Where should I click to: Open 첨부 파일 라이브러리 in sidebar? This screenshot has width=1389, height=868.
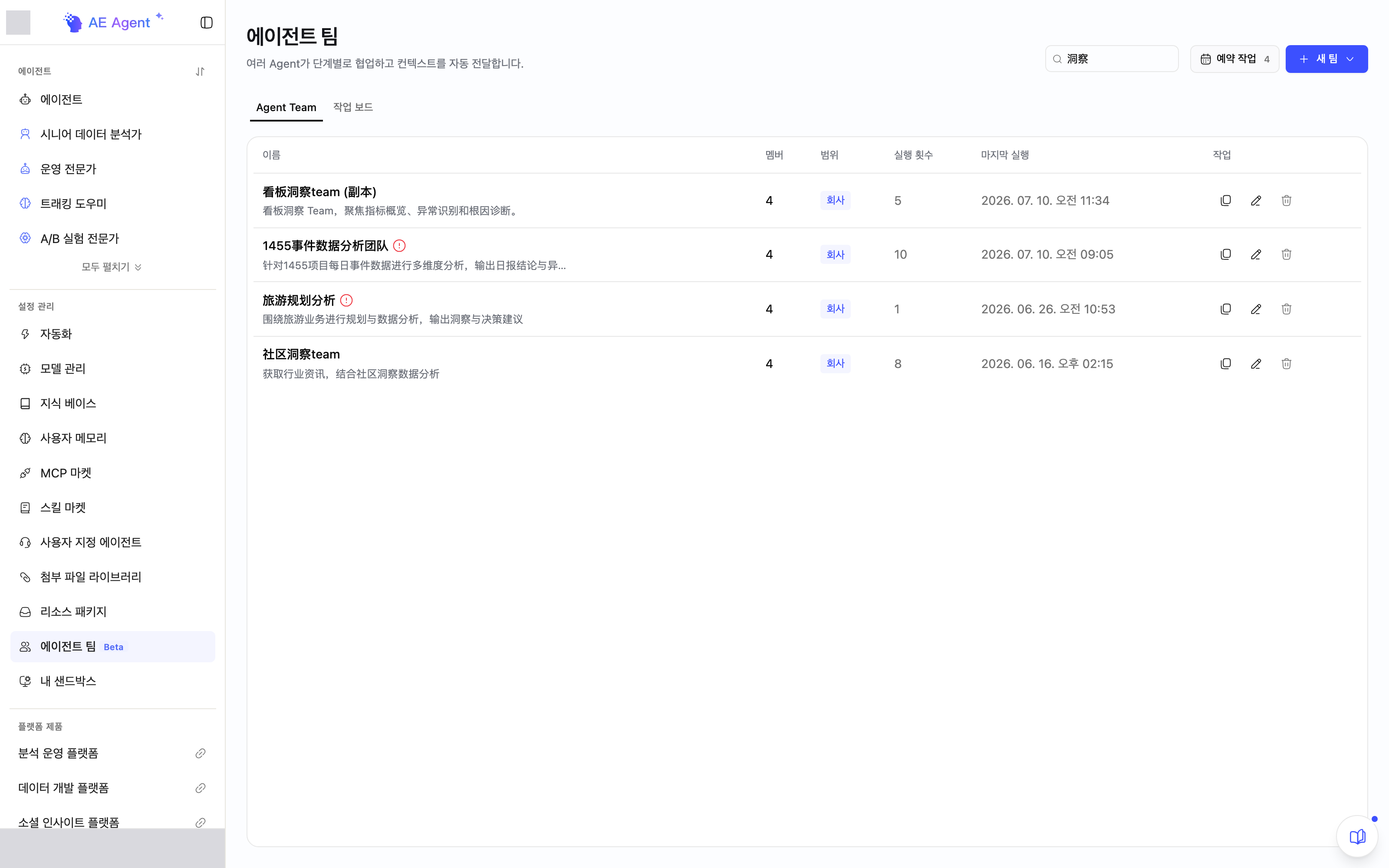pyautogui.click(x=112, y=577)
